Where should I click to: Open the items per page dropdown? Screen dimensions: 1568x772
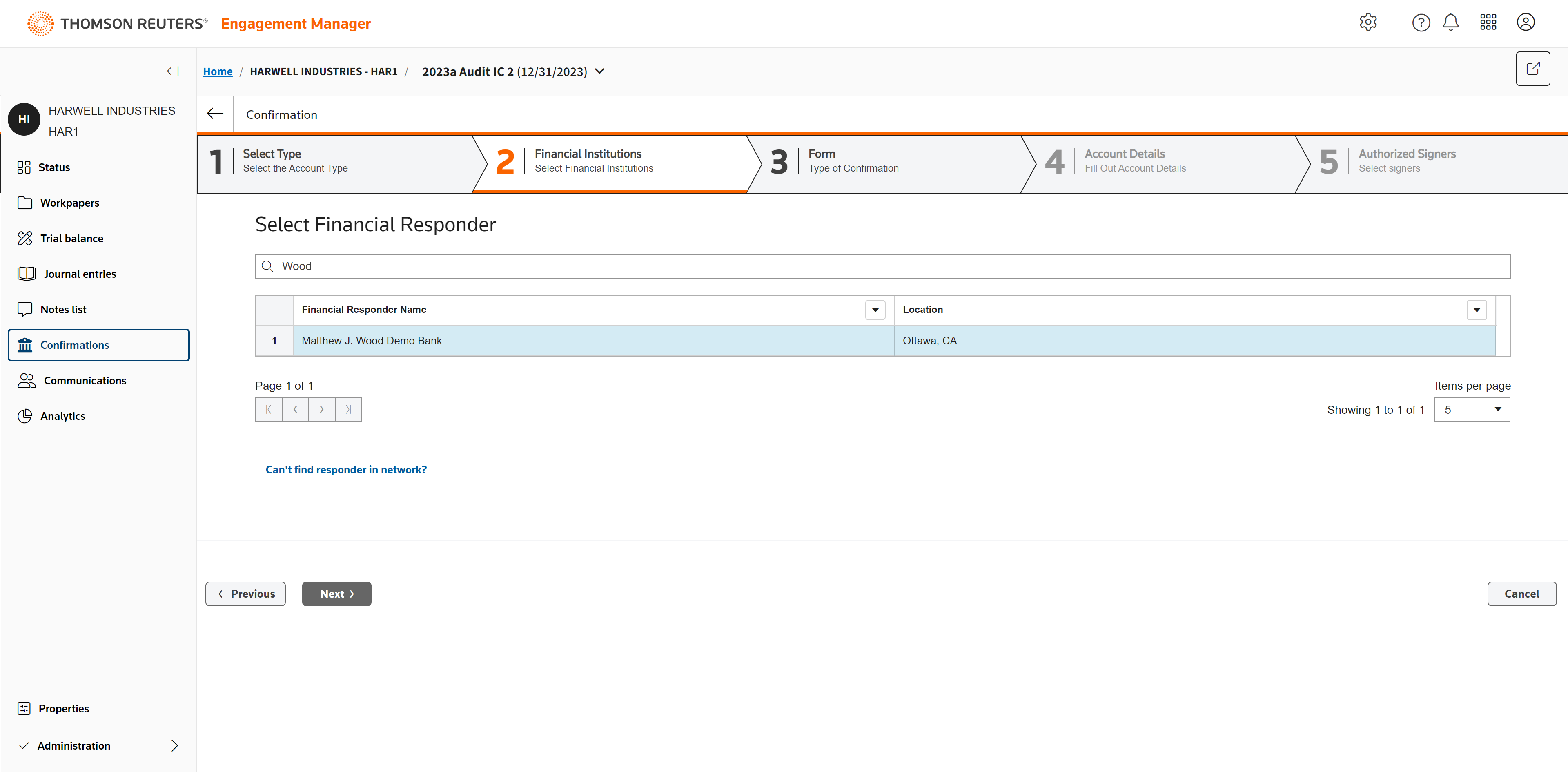1471,410
